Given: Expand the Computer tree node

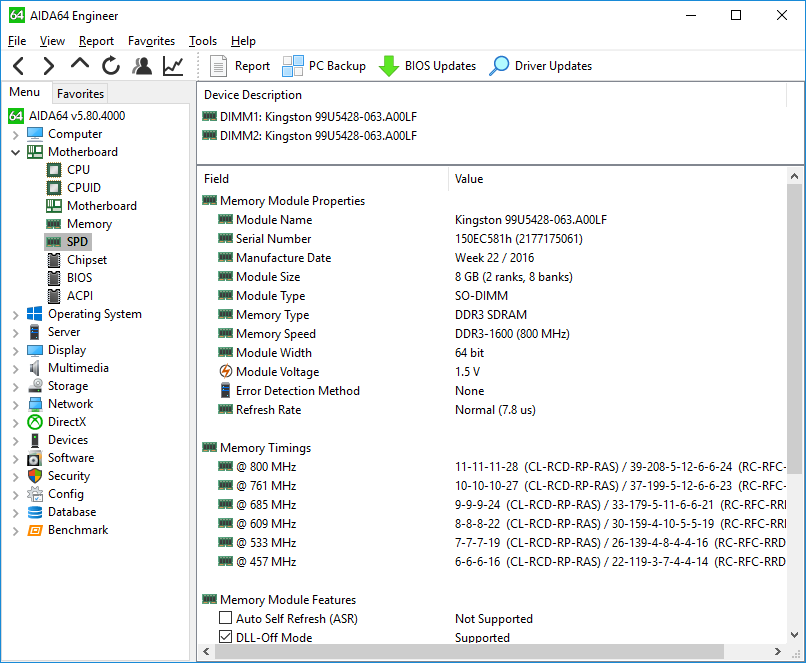Looking at the screenshot, I should coord(15,135).
